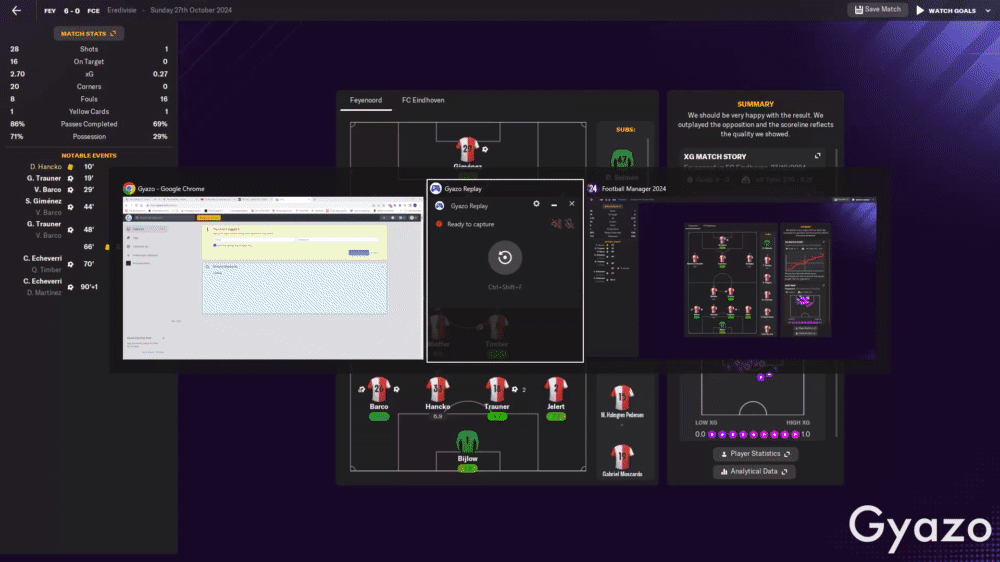The width and height of the screenshot is (1000, 562).
Task: Click G. Trauner goal icon at 19'
Action: [70, 179]
